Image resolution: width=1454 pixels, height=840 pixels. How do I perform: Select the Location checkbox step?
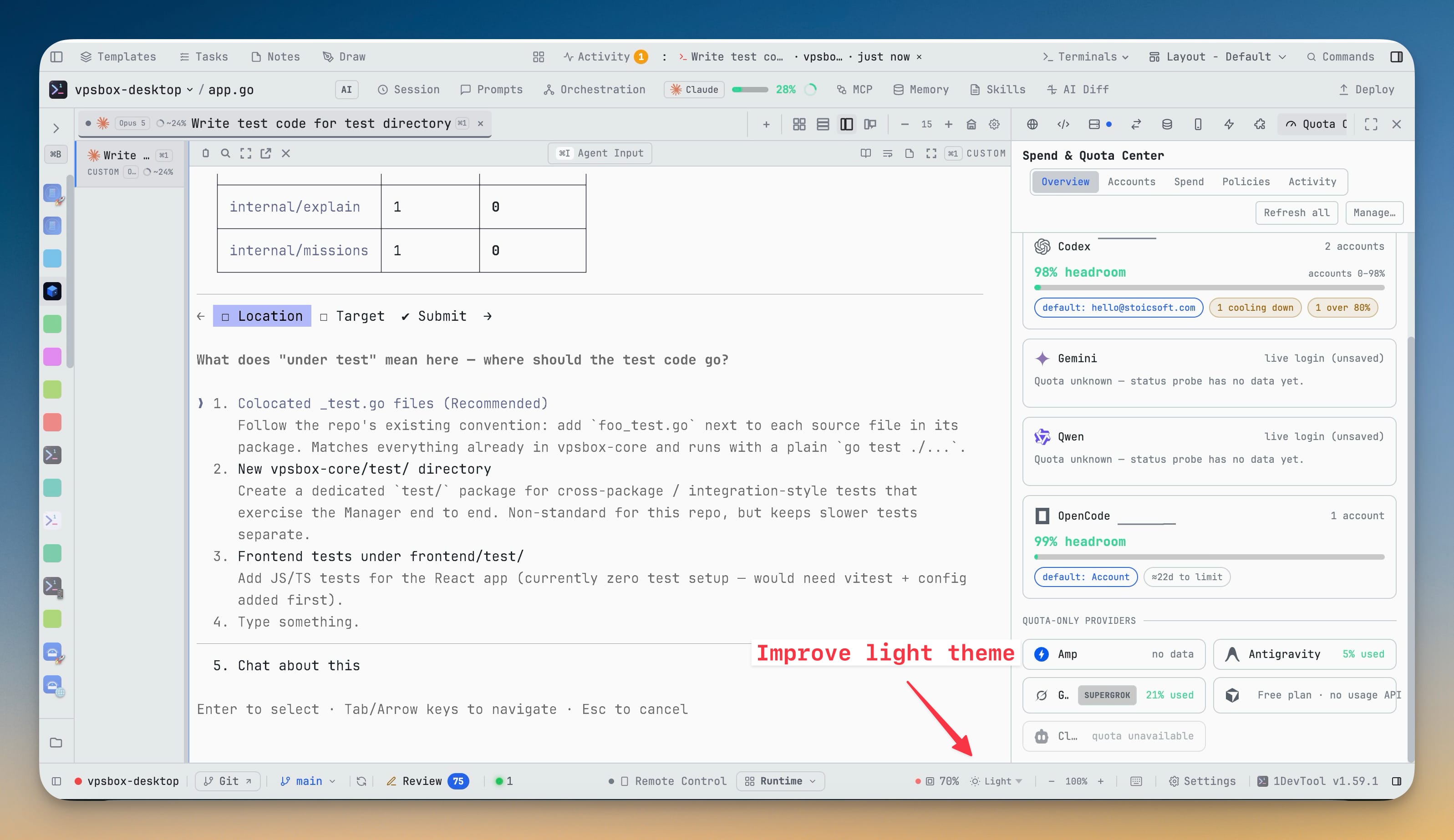[262, 316]
